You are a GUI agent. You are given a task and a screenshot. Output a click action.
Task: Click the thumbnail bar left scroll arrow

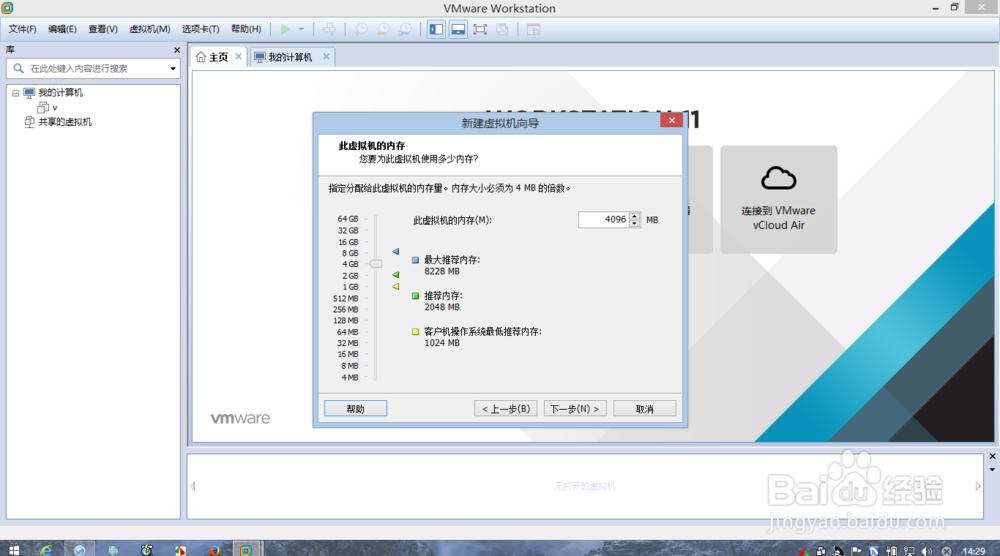coord(193,486)
